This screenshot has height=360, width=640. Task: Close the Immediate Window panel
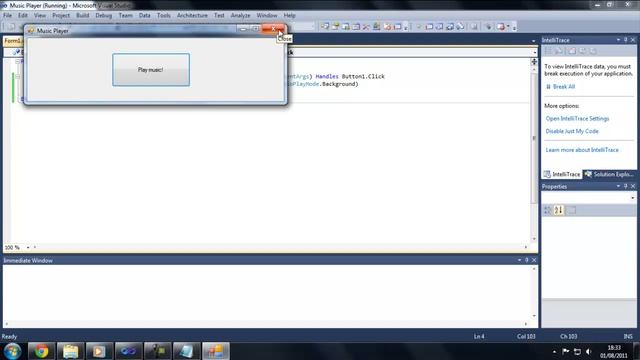pyautogui.click(x=534, y=260)
